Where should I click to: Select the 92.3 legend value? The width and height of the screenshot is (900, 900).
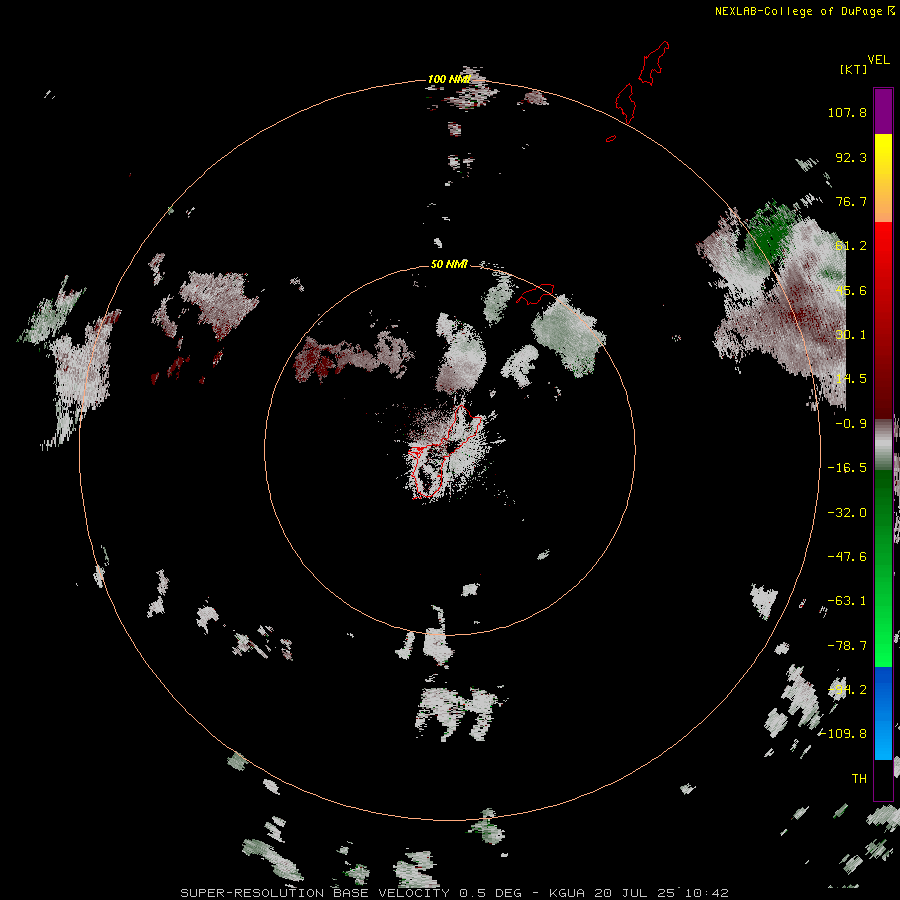tap(851, 157)
